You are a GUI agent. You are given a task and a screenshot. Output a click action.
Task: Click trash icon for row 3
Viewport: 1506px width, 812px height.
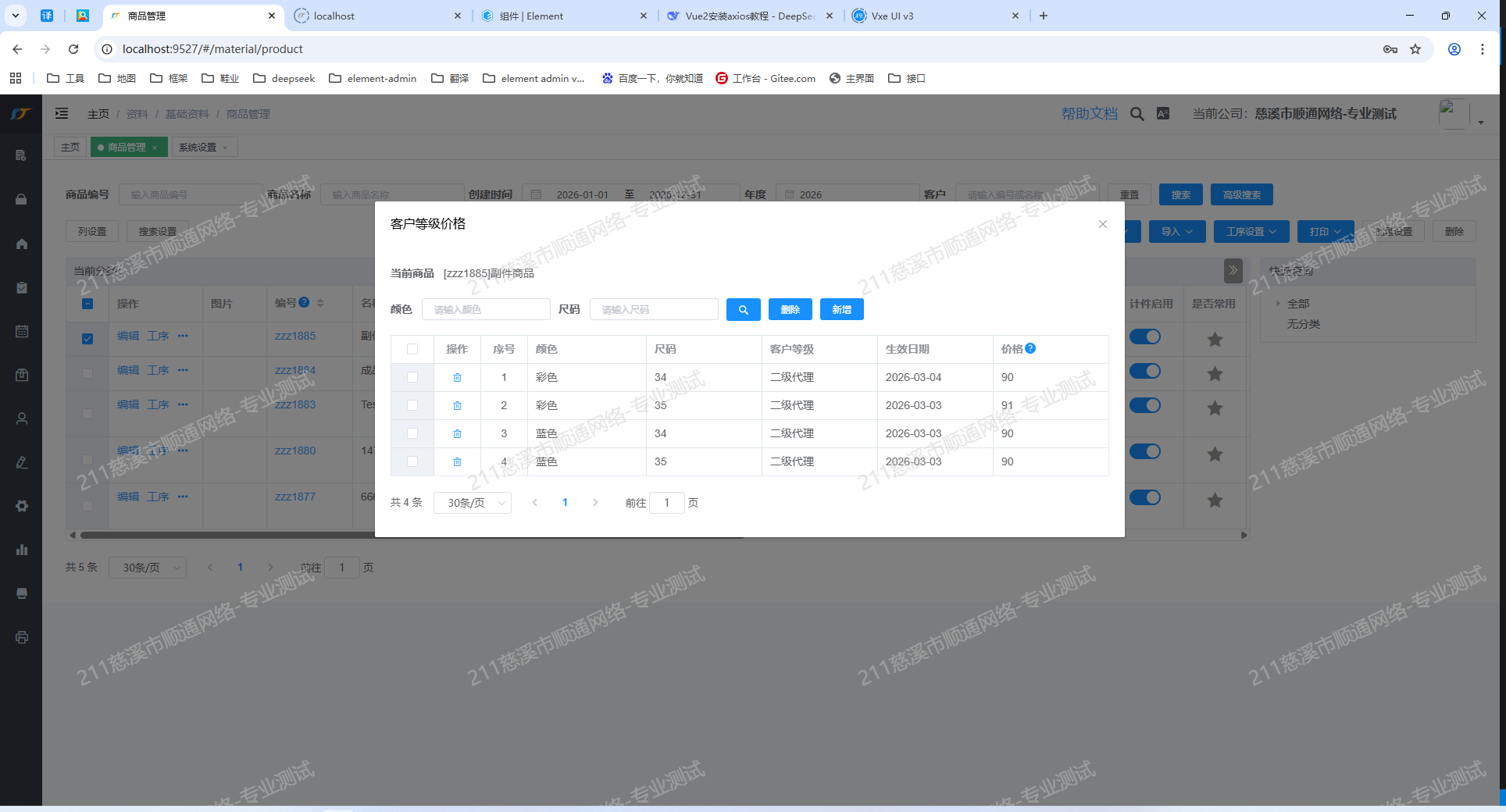click(x=457, y=434)
